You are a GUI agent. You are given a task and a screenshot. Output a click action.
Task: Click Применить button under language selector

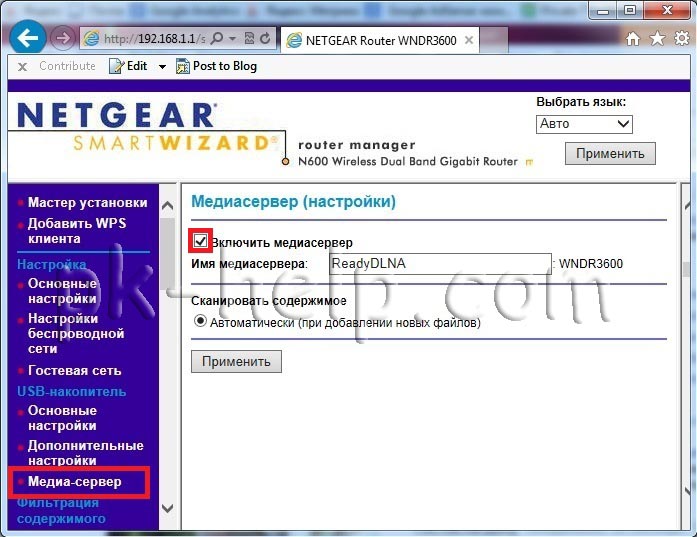(x=610, y=153)
